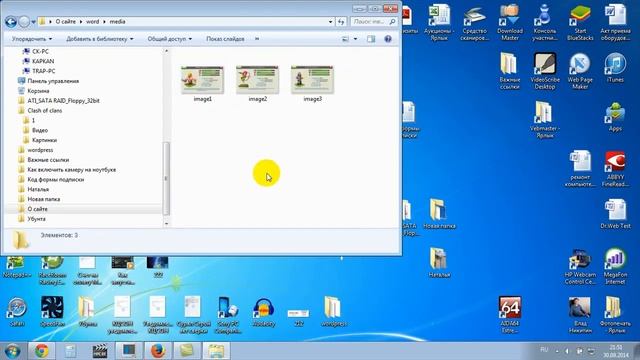Show hidden tray icons arrow
The width and height of the screenshot is (640, 360).
557,351
